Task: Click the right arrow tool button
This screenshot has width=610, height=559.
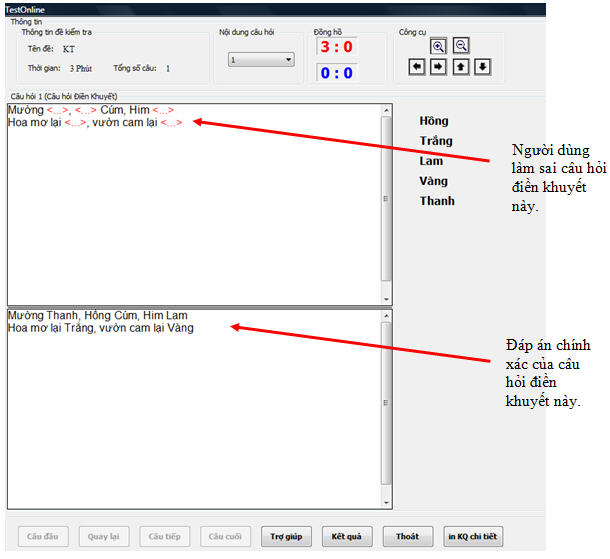Action: point(438,67)
